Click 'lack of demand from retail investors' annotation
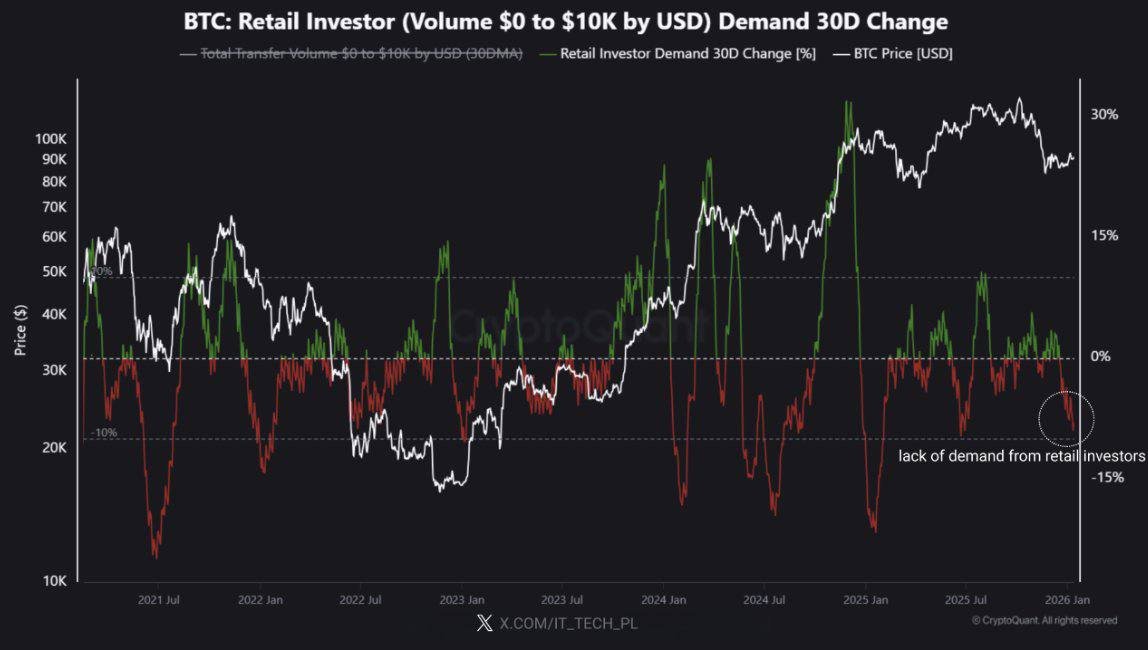Viewport: 1148px width, 650px height. (x=1021, y=456)
